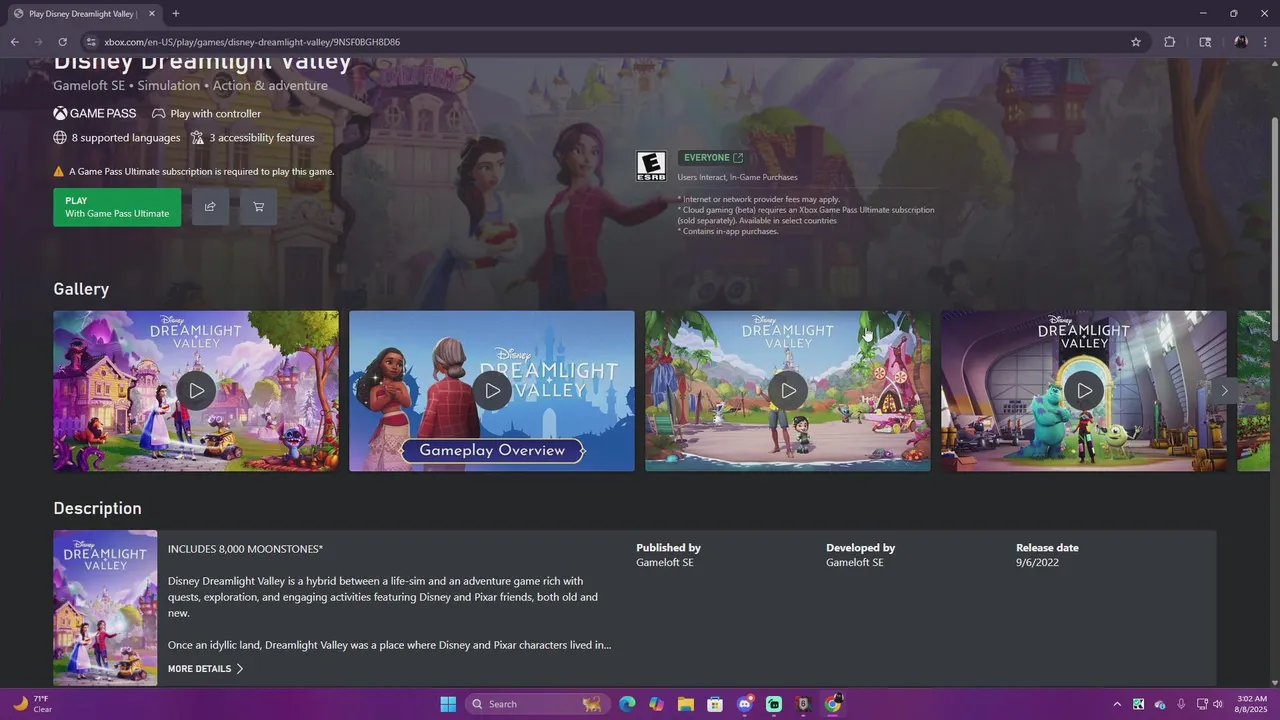Click the accessibility features icon
1280x720 pixels.
coord(197,138)
